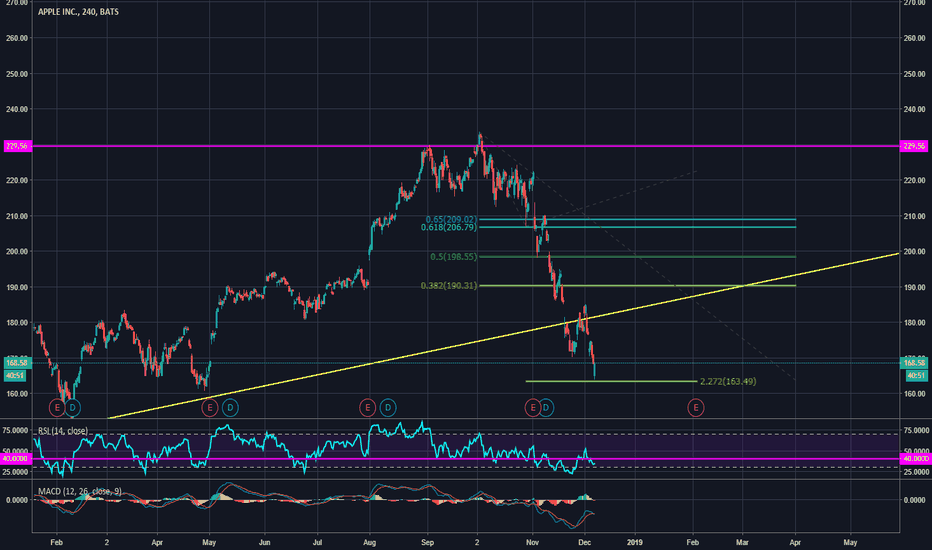This screenshot has width=932, height=550.
Task: Click the left magenta 229.56 price tag
Action: (x=18, y=146)
